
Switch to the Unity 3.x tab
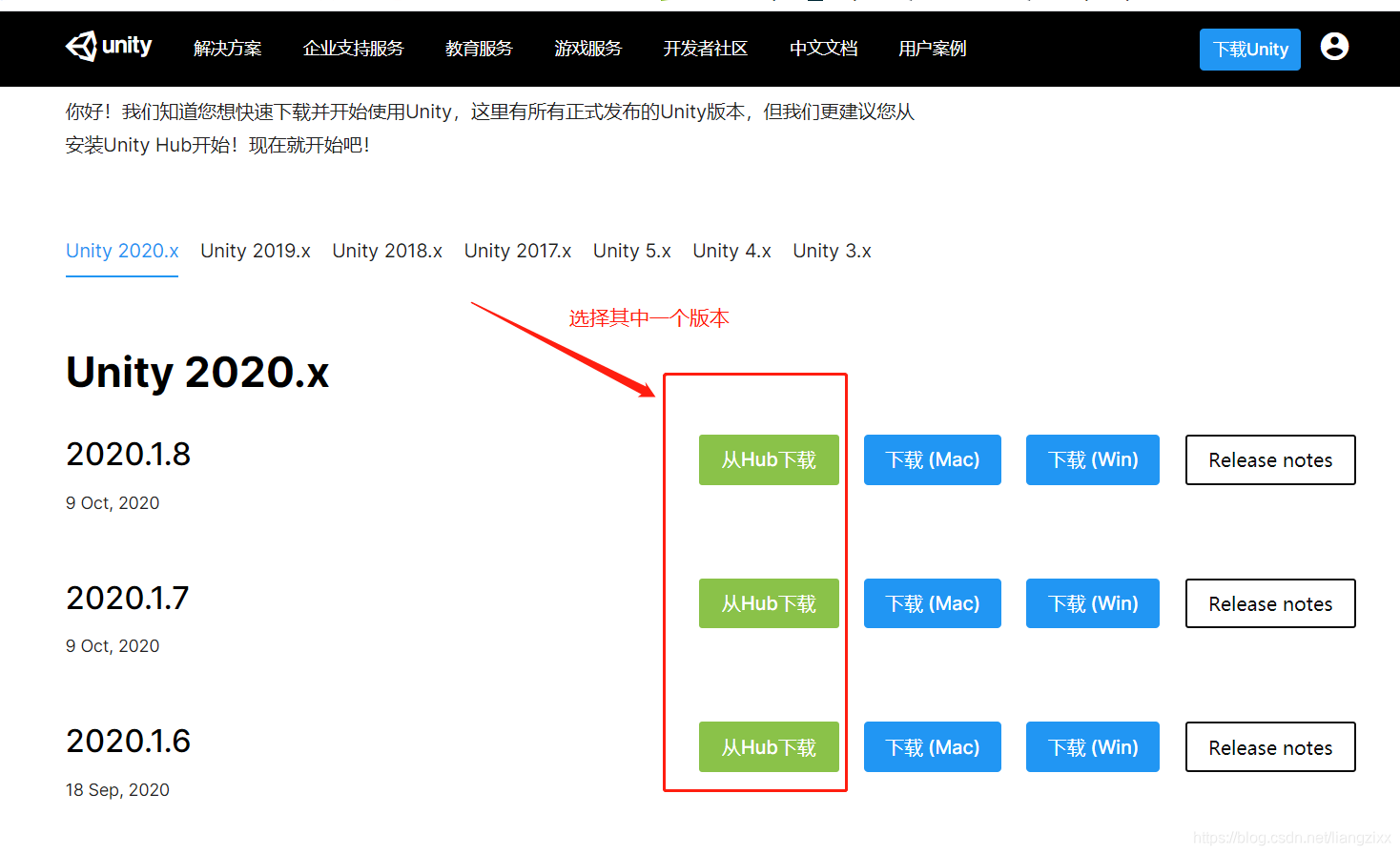pos(832,251)
